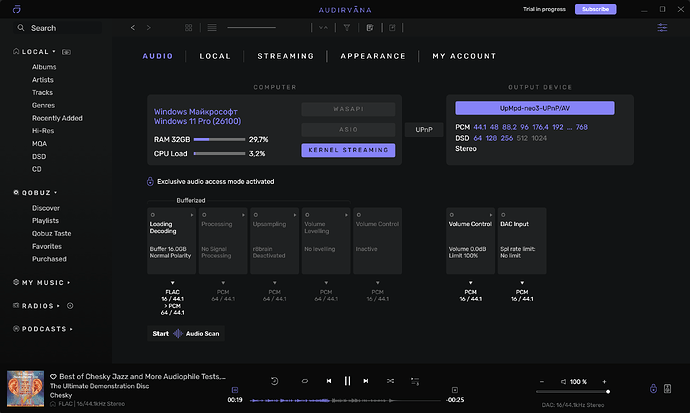Screen dimensions: 690x413
Task: Switch to grid view icon
Action: [188, 28]
